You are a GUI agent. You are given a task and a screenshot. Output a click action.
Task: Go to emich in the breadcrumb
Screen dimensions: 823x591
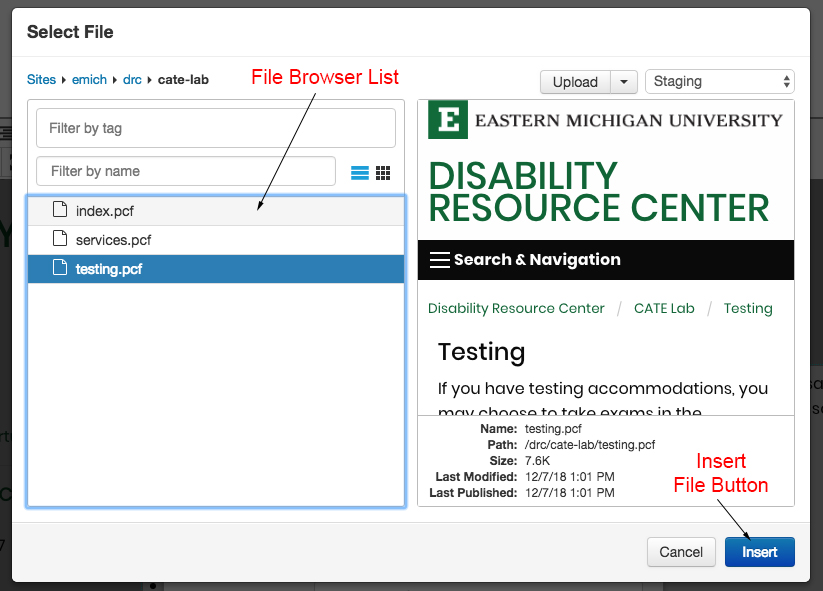89,80
